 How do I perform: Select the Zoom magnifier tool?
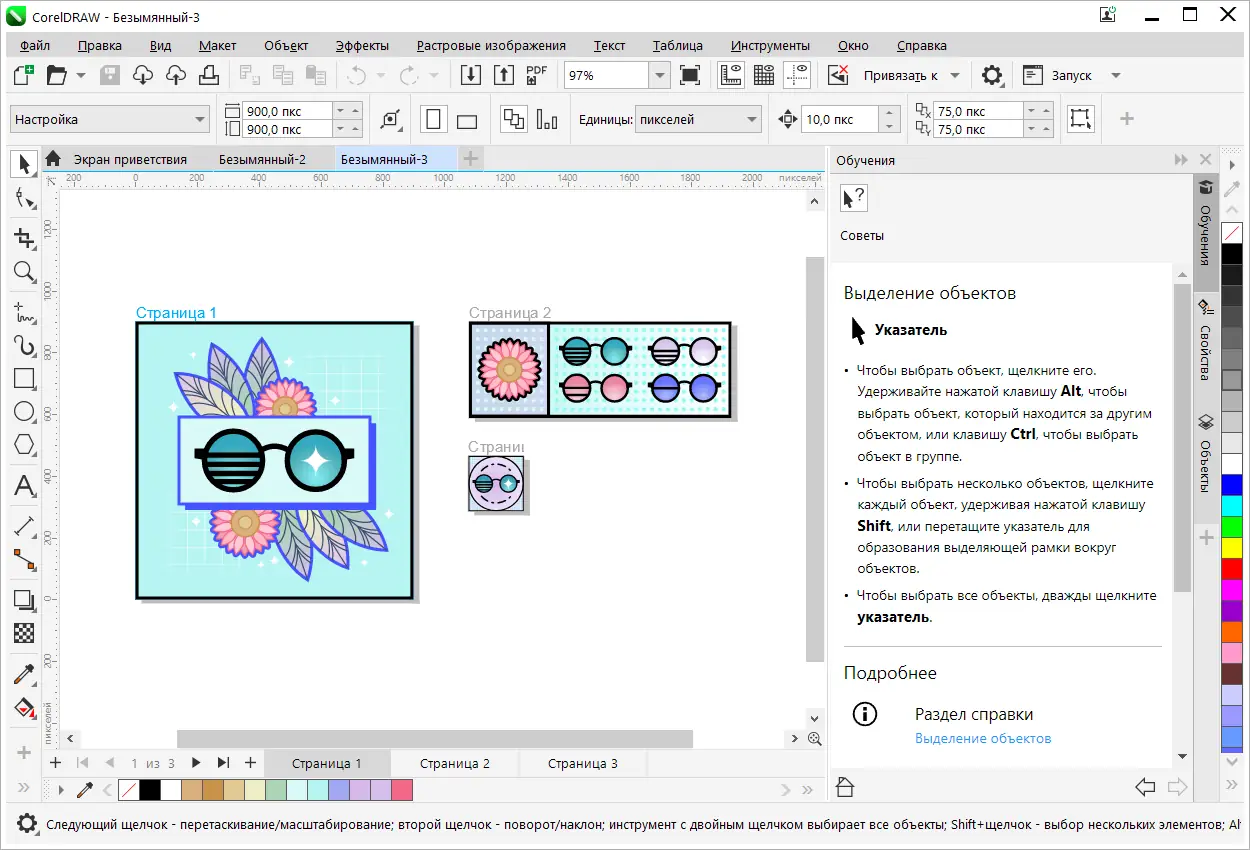[x=24, y=272]
